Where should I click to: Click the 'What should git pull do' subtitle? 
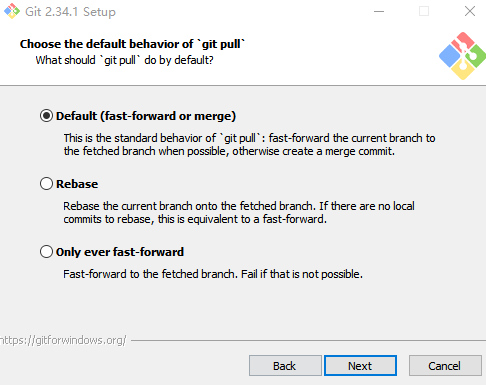124,60
